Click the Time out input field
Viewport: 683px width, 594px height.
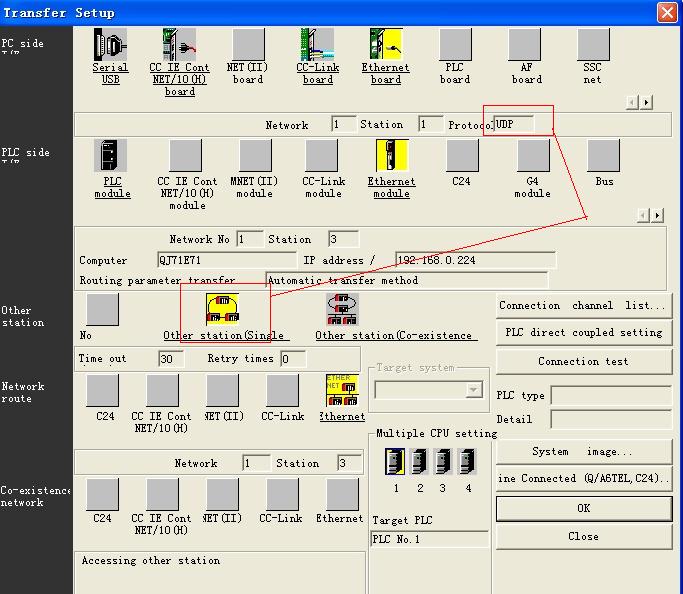pyautogui.click(x=170, y=359)
